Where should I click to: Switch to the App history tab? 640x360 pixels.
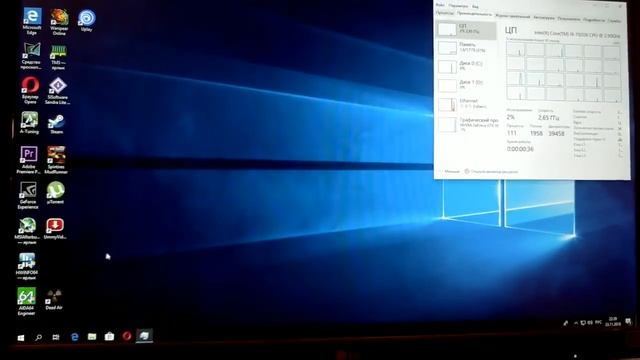[512, 16]
